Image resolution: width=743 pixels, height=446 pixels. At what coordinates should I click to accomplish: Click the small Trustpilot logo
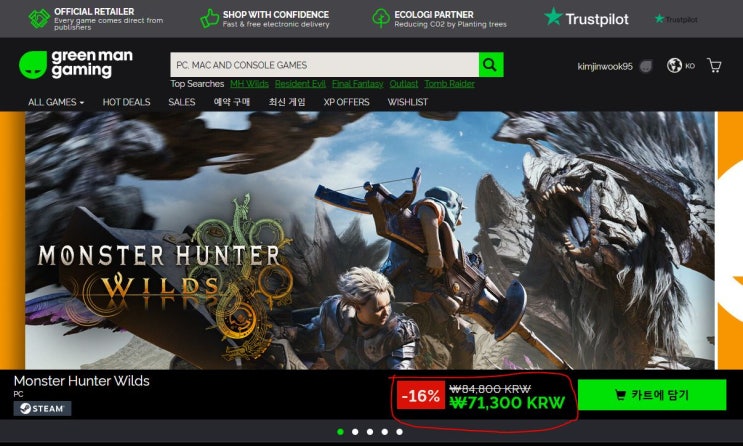point(676,19)
